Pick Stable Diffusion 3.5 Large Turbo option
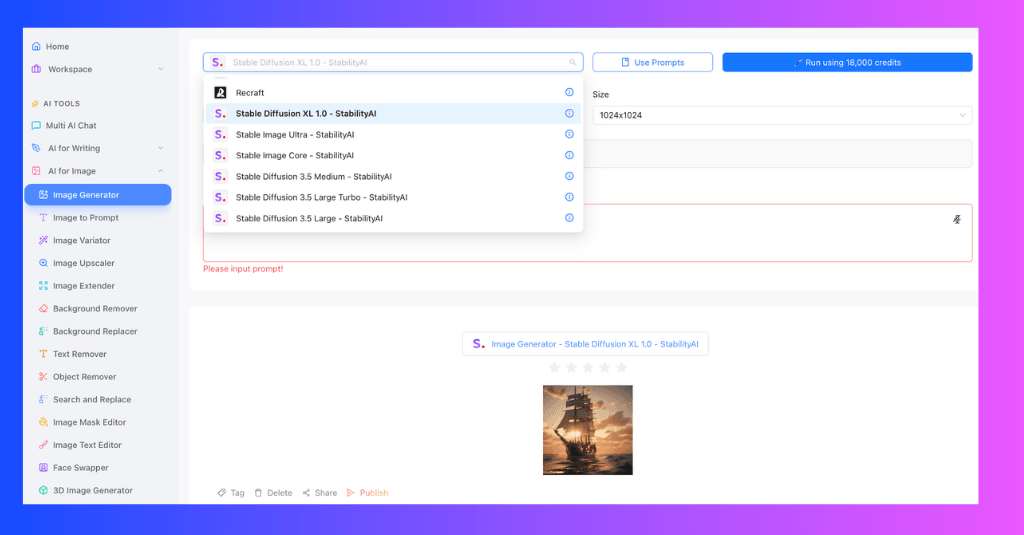Screen dimensions: 1024x535 [x=393, y=197]
